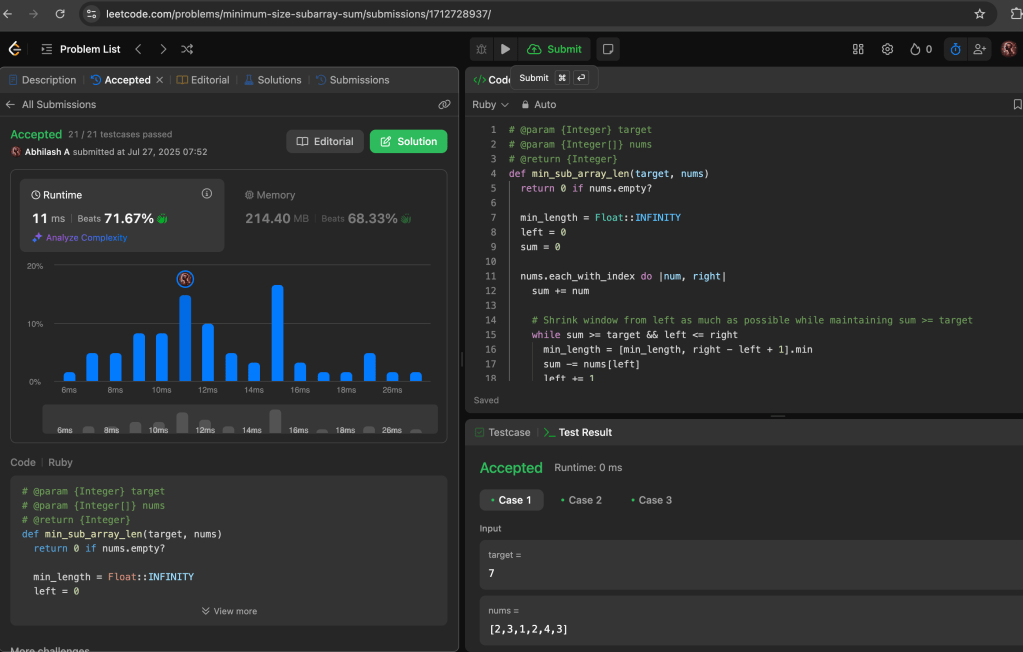Image resolution: width=1023 pixels, height=652 pixels.
Task: Click the runtime info circle icon
Action: (x=207, y=194)
